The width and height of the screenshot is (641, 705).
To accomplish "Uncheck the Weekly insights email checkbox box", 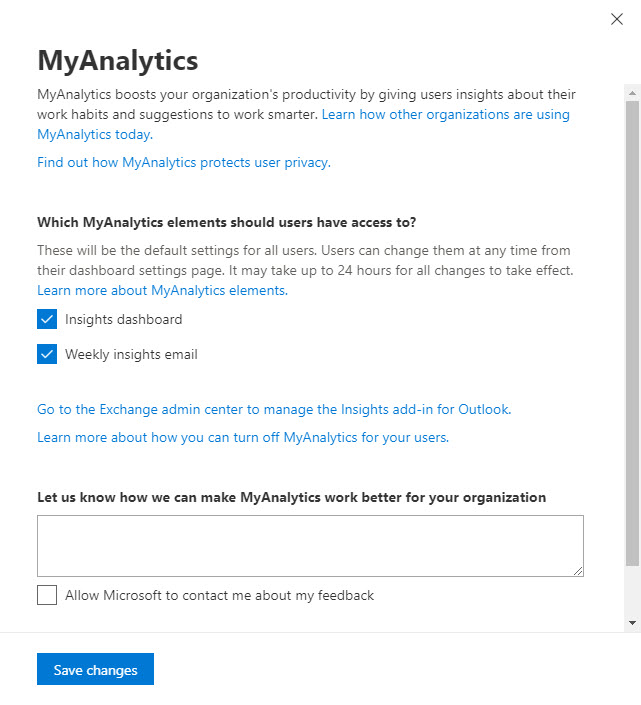I will pyautogui.click(x=47, y=354).
